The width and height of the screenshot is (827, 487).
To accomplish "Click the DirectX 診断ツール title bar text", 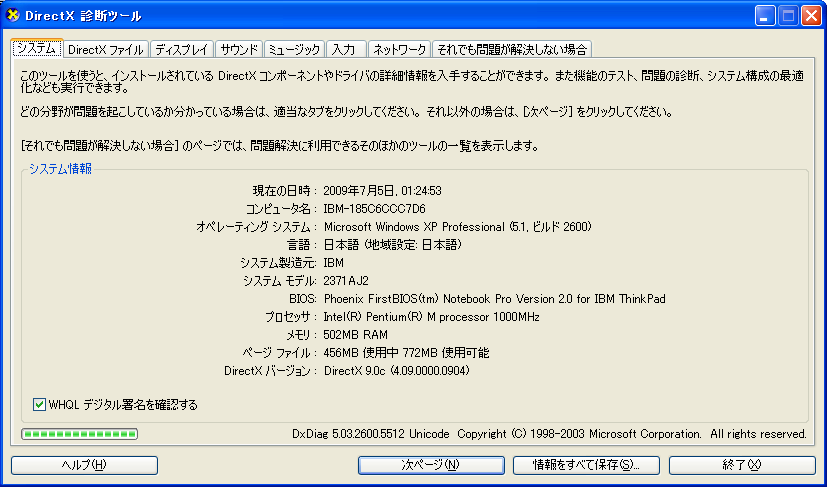I will (83, 16).
